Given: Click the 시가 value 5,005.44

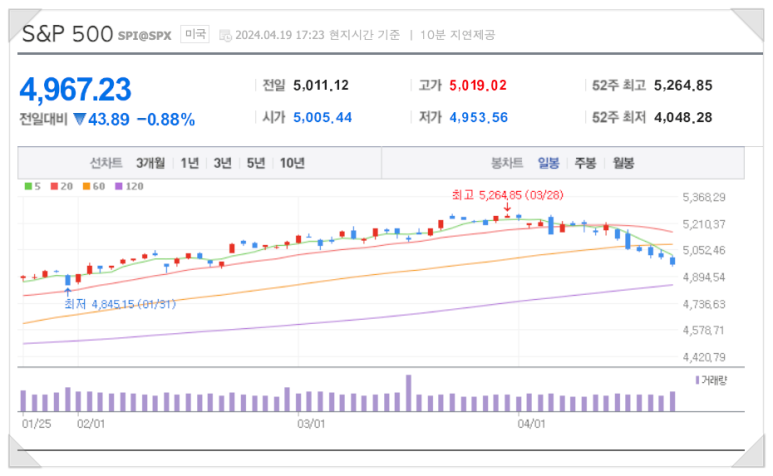Looking at the screenshot, I should (x=322, y=118).
